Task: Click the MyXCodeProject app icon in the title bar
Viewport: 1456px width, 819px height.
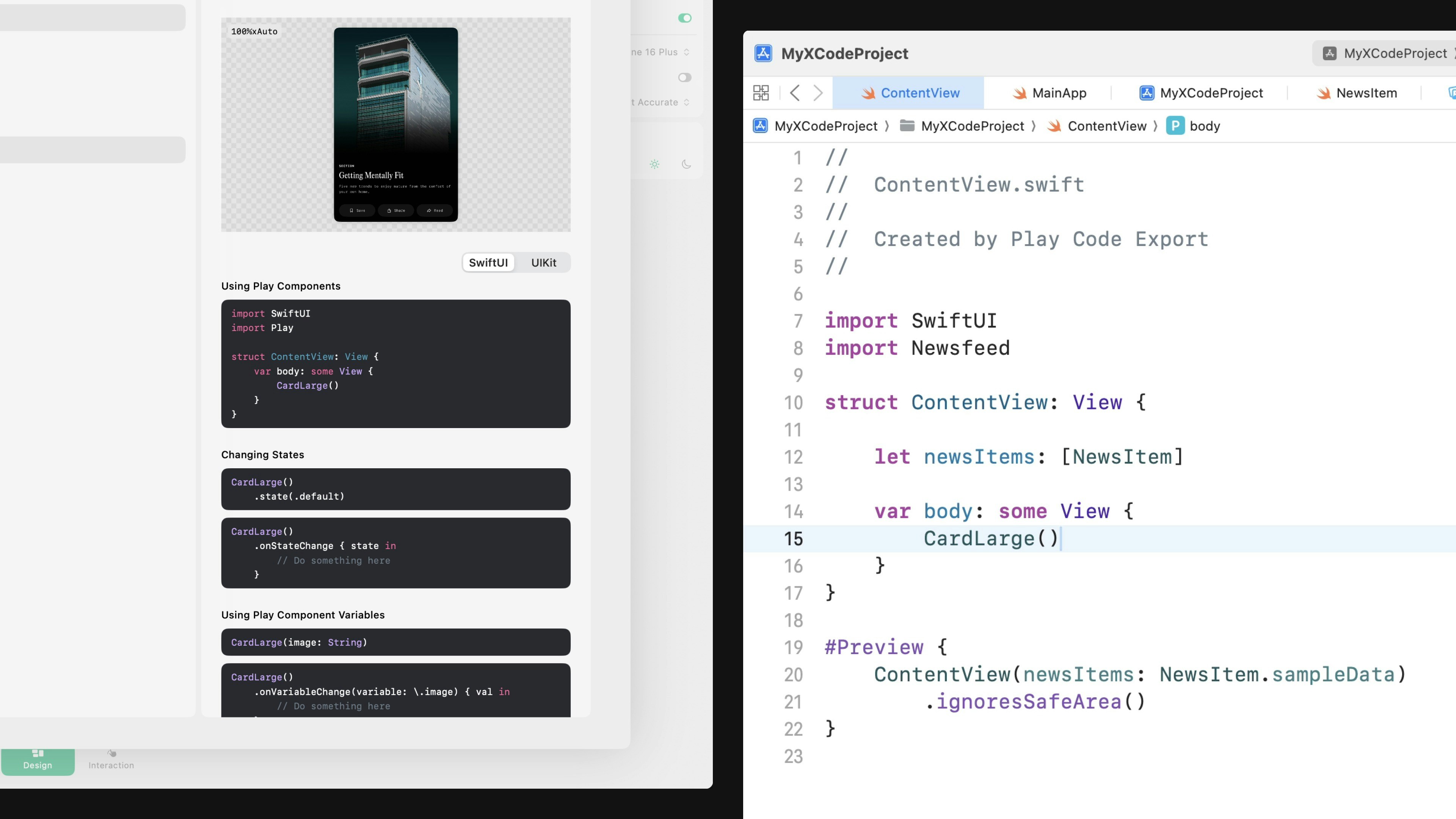Action: [x=763, y=53]
